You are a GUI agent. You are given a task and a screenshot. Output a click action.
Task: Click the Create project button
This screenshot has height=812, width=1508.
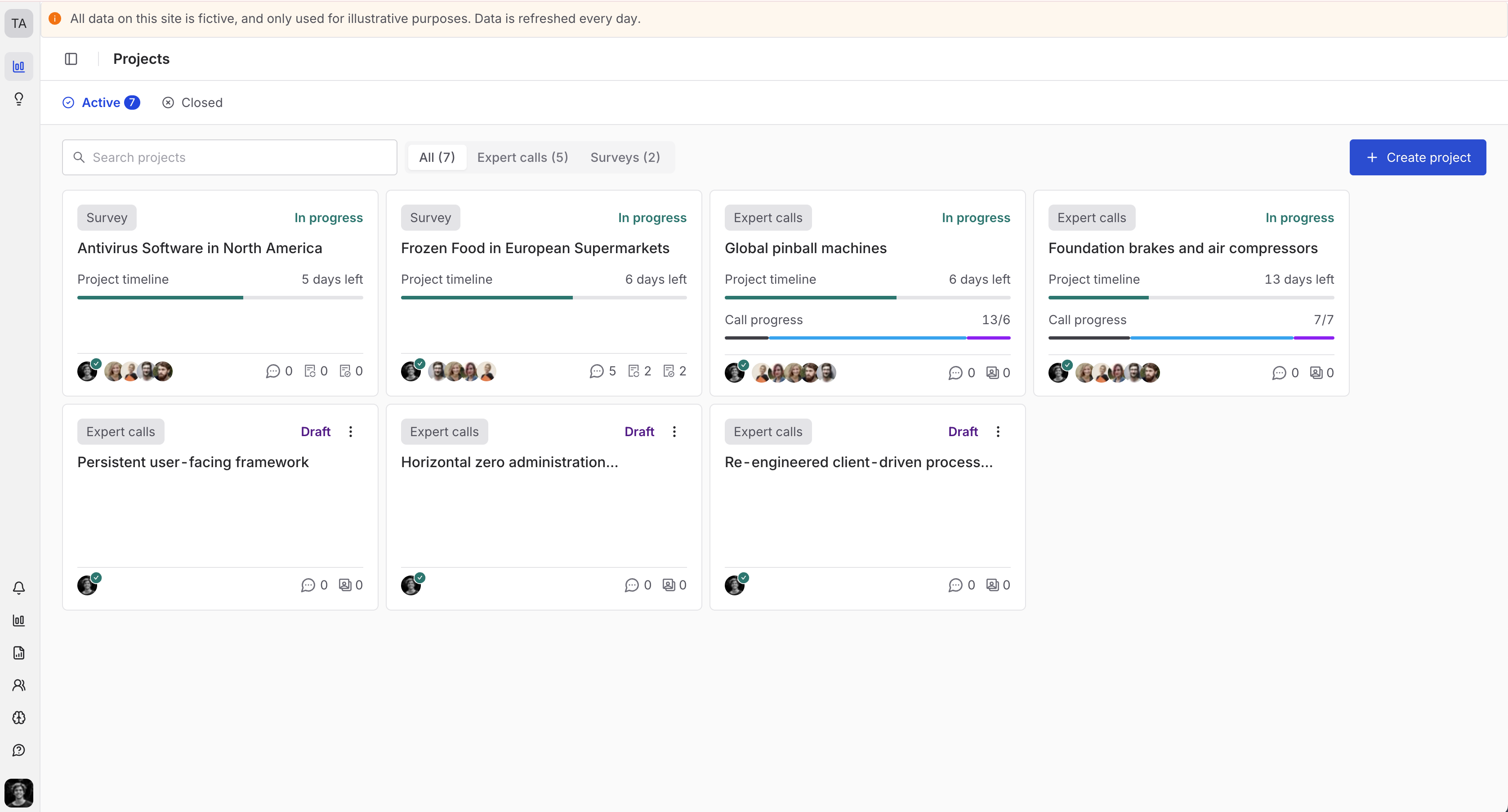coord(1417,157)
